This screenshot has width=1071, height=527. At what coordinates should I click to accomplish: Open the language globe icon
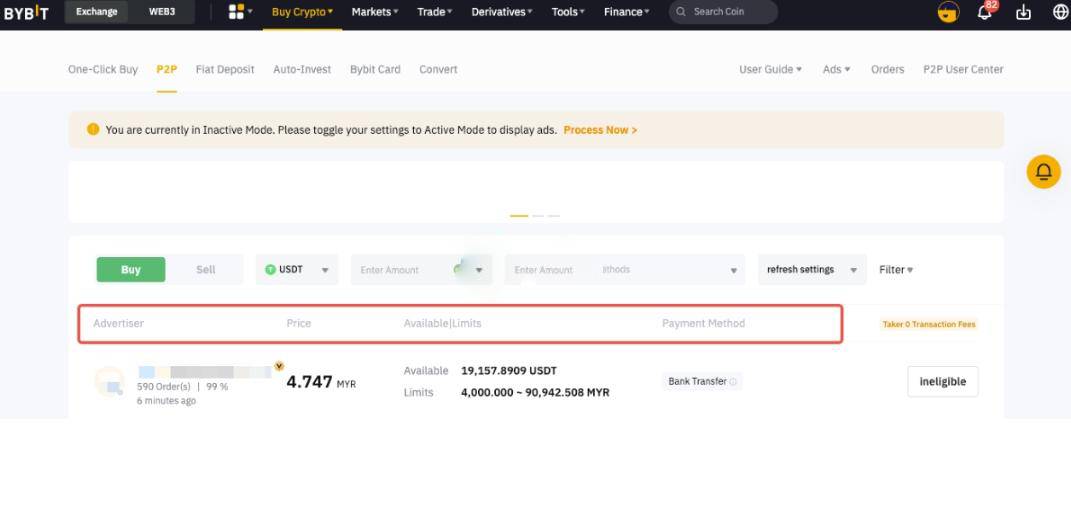[x=1060, y=12]
